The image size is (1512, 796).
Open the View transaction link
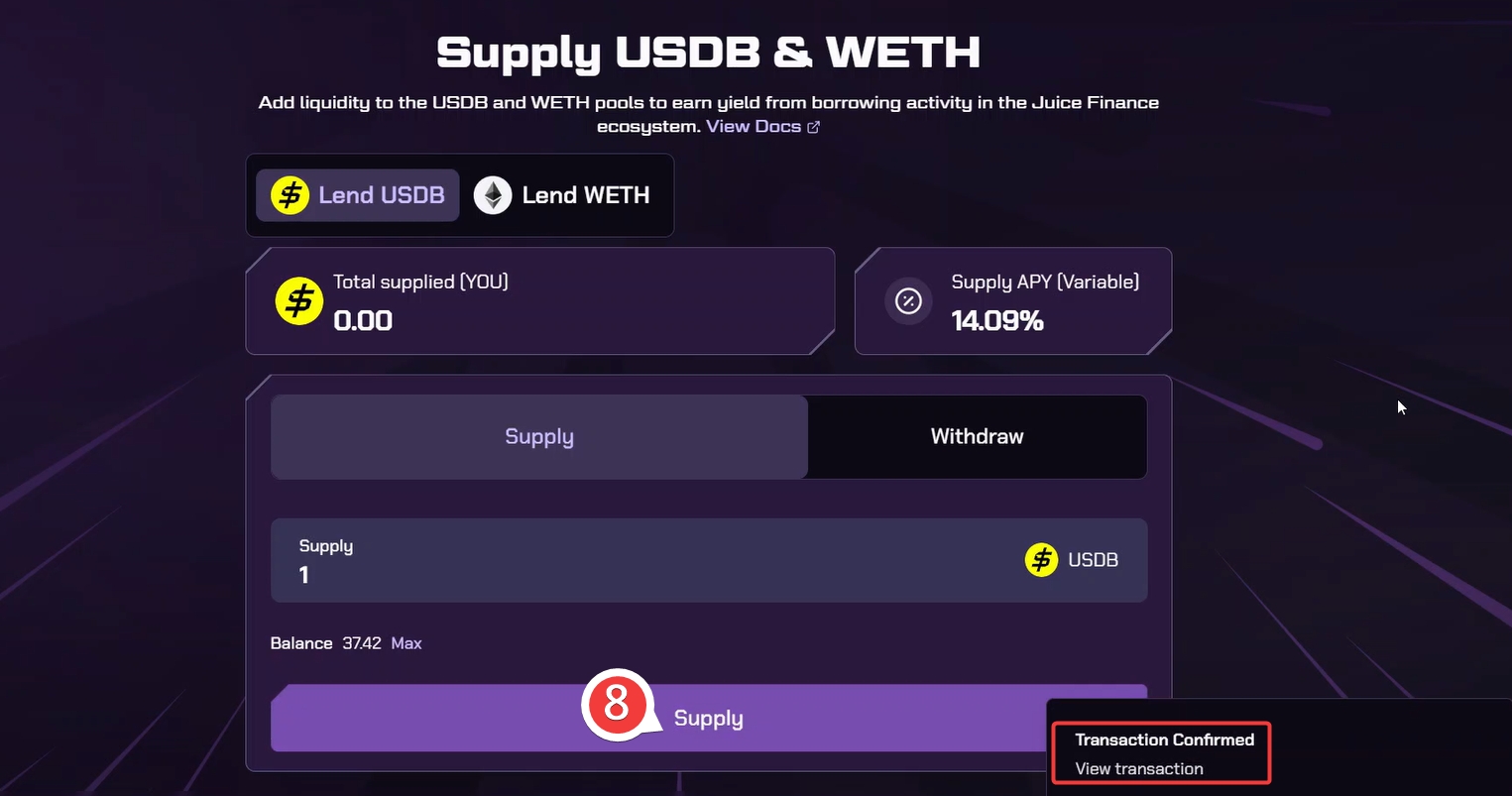point(1139,769)
